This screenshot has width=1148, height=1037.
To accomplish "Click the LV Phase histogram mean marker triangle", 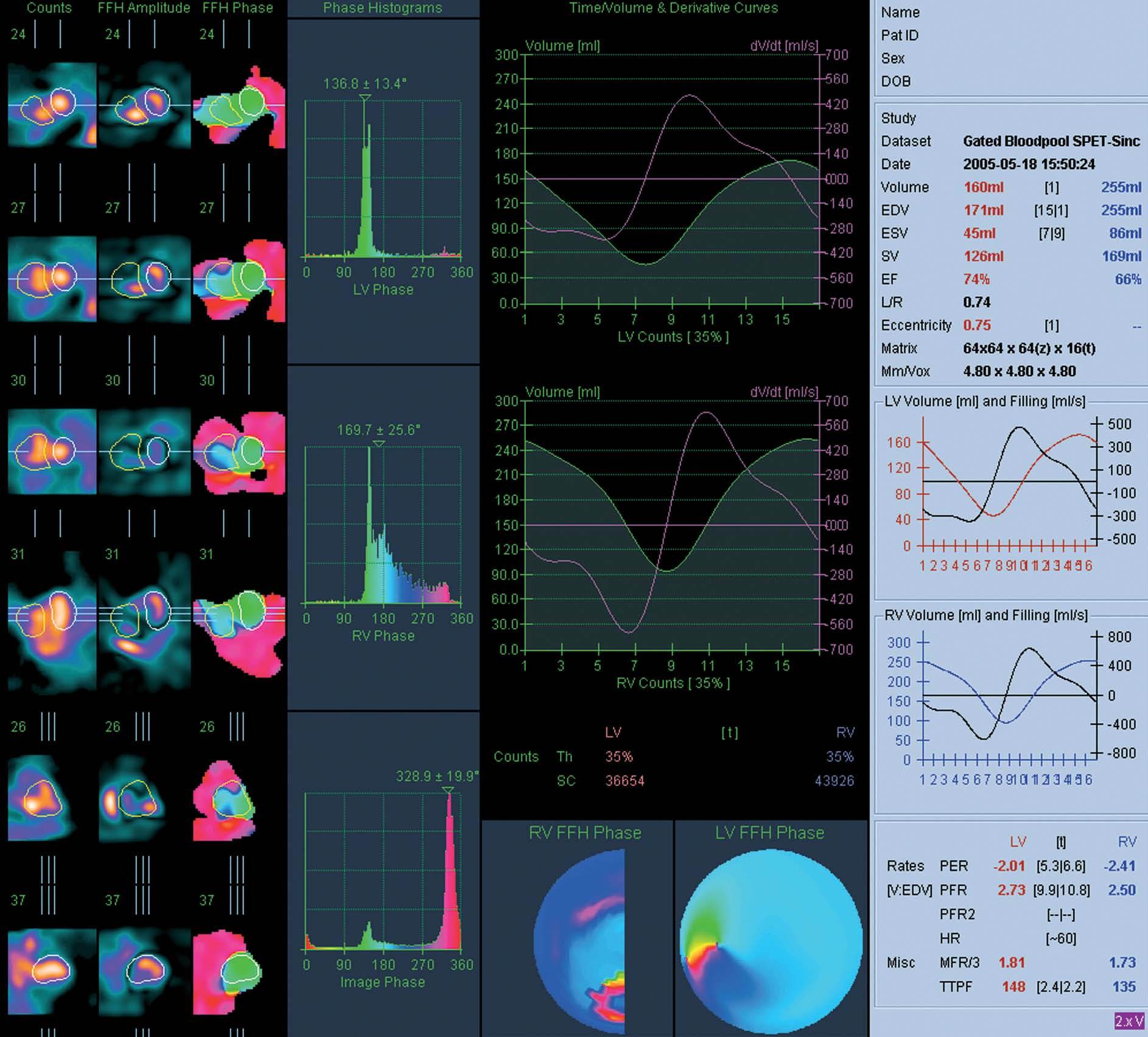I will pyautogui.click(x=365, y=97).
